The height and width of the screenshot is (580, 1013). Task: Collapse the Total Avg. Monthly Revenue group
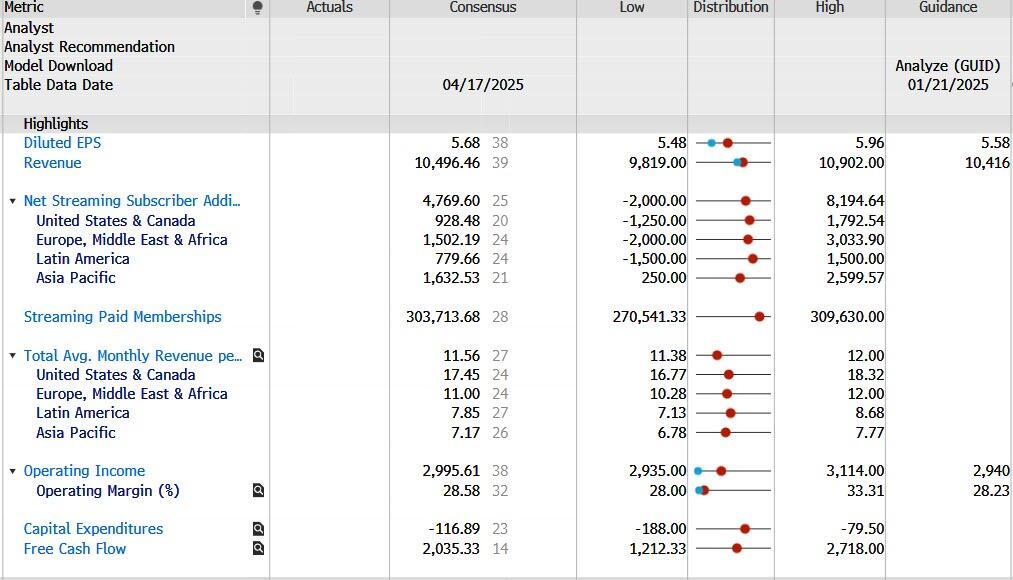13,356
